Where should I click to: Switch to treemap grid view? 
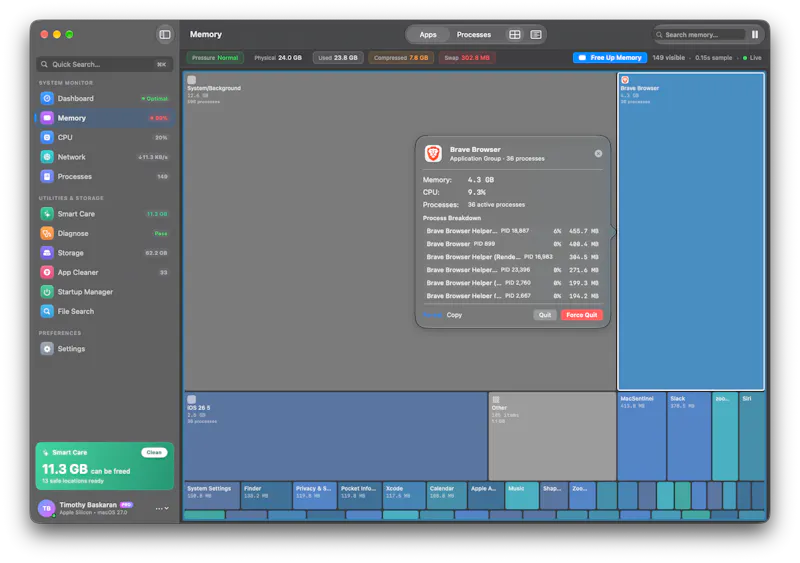click(x=515, y=35)
